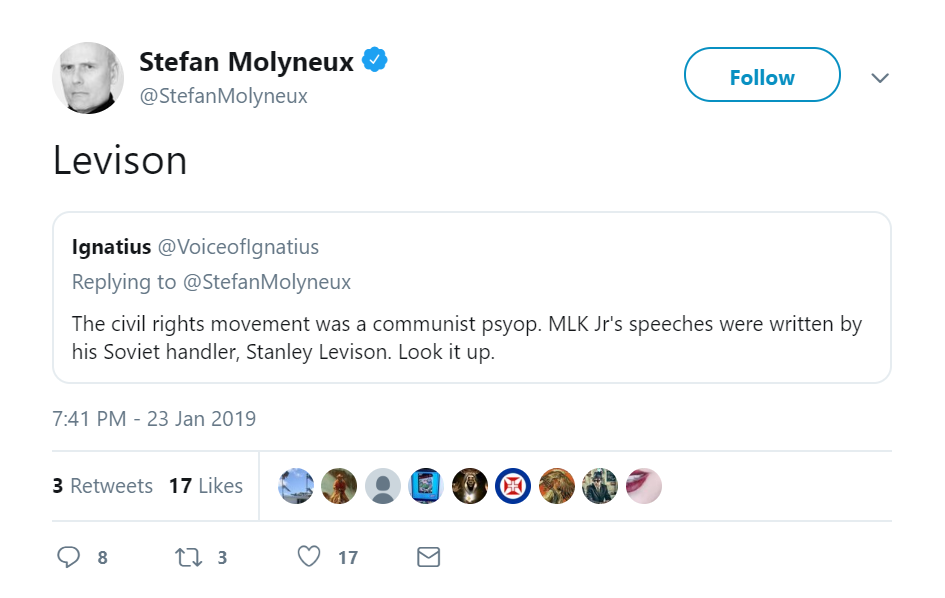
Task: Open the man in hat and suit liker avatar
Action: (x=600, y=486)
